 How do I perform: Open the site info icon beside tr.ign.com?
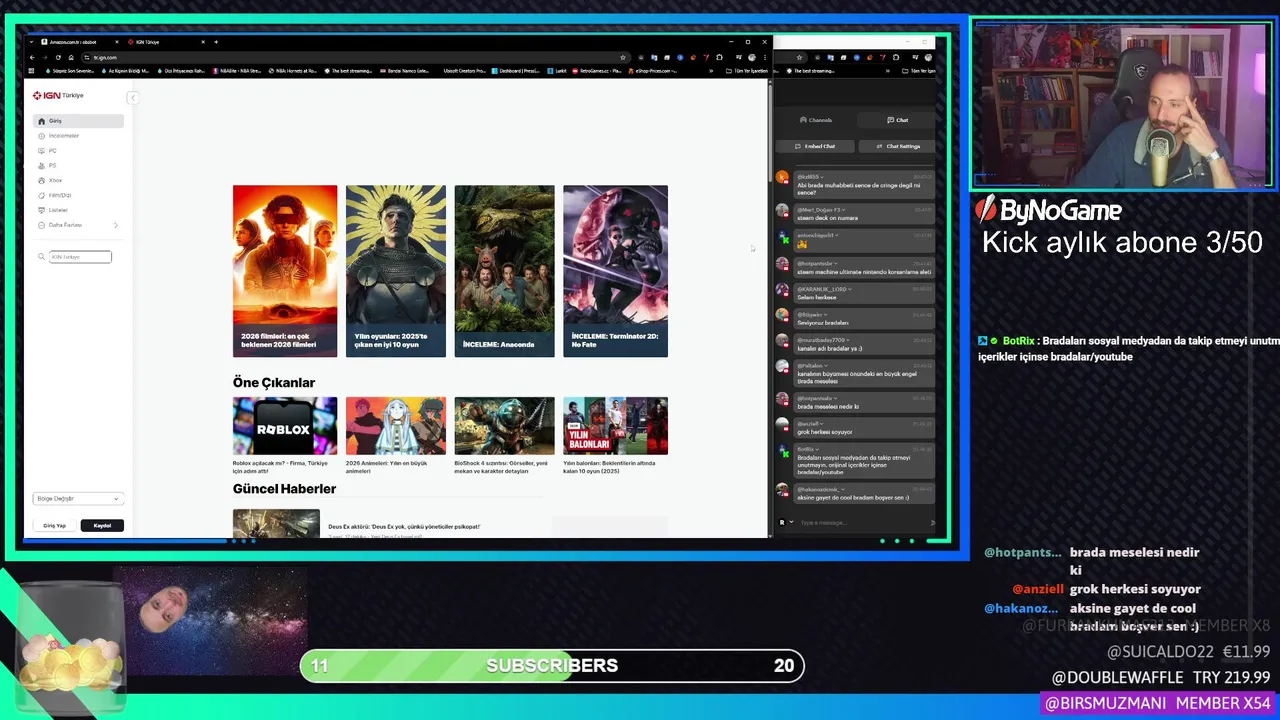point(87,57)
